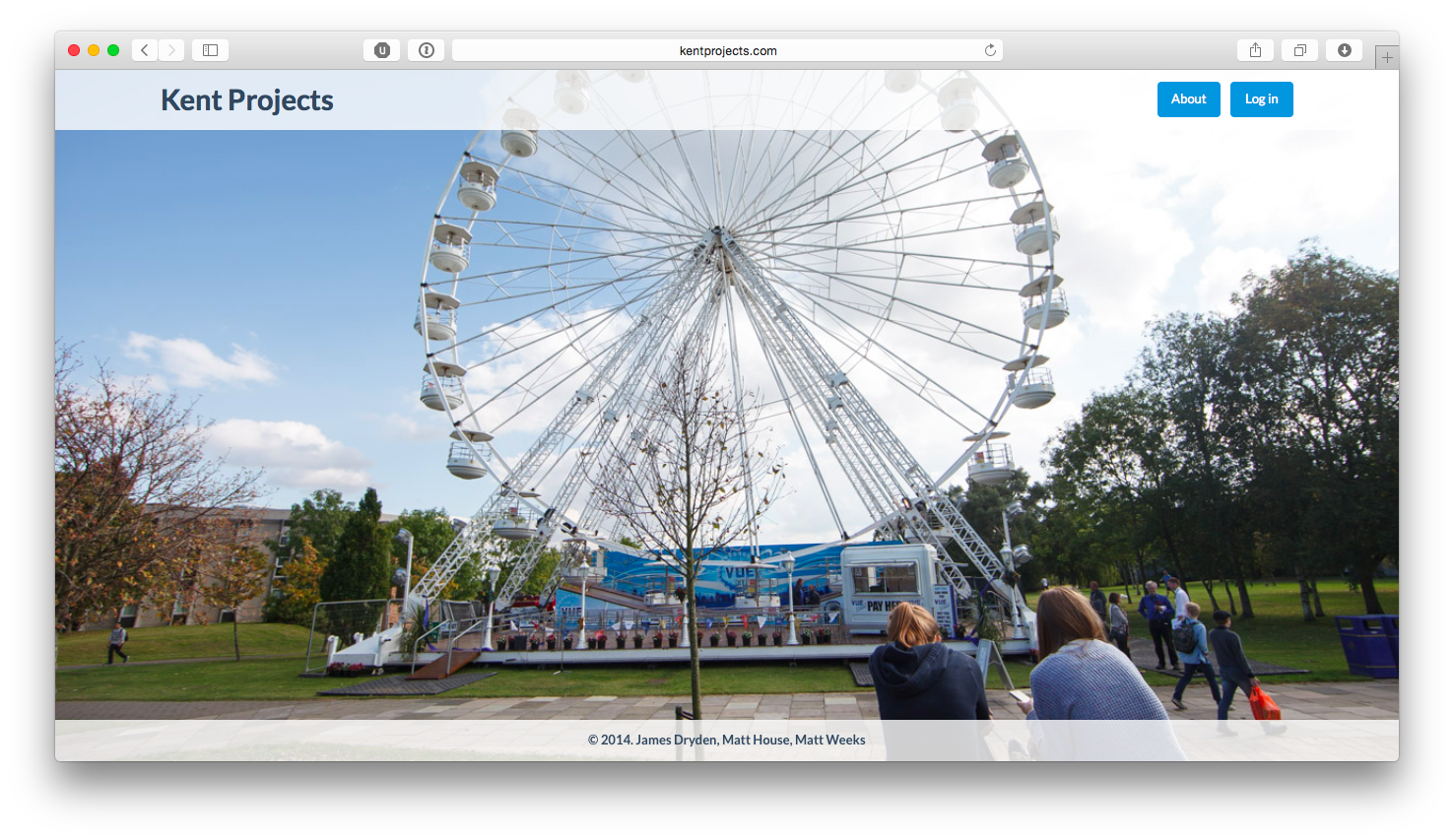Navigate back using the back arrow
Image resolution: width=1454 pixels, height=840 pixels.
click(144, 49)
